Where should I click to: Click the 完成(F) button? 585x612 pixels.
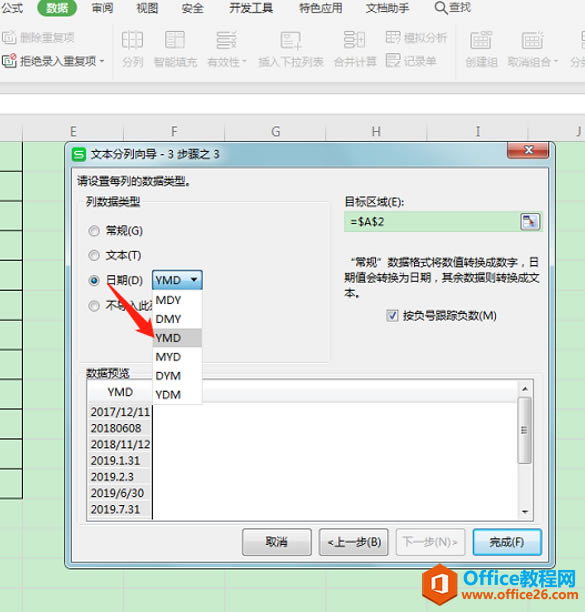coord(507,542)
